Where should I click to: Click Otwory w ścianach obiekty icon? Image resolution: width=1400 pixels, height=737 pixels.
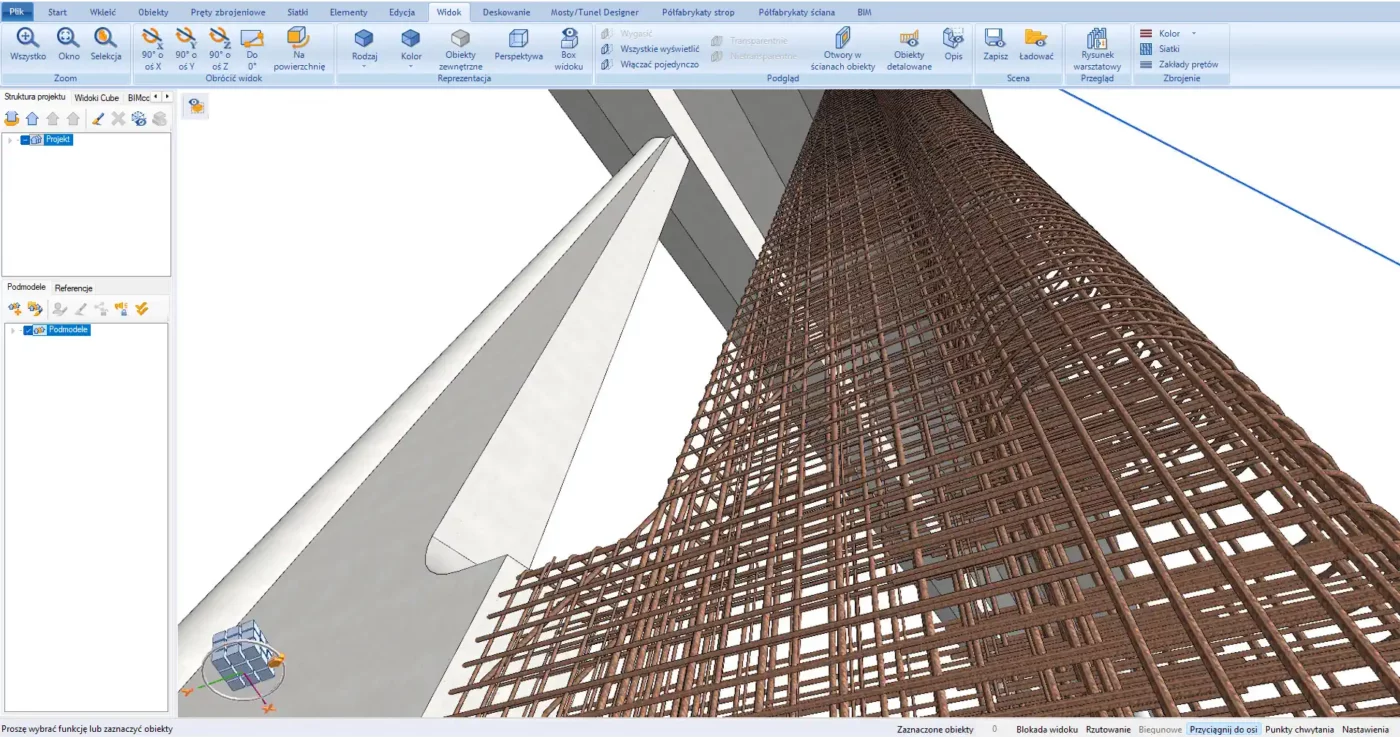tap(842, 47)
